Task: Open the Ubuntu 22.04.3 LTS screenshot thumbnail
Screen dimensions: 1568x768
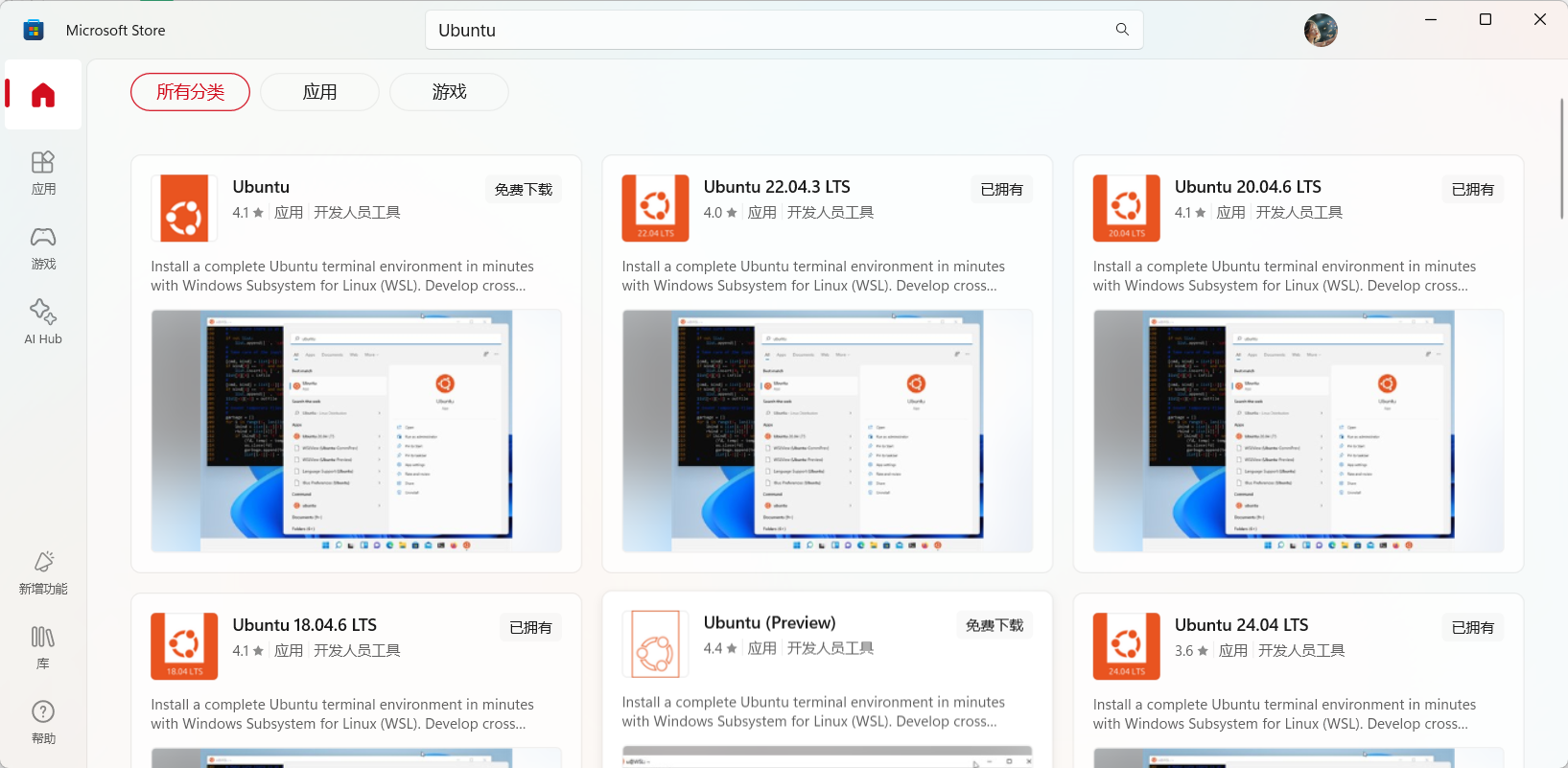Action: tap(827, 431)
